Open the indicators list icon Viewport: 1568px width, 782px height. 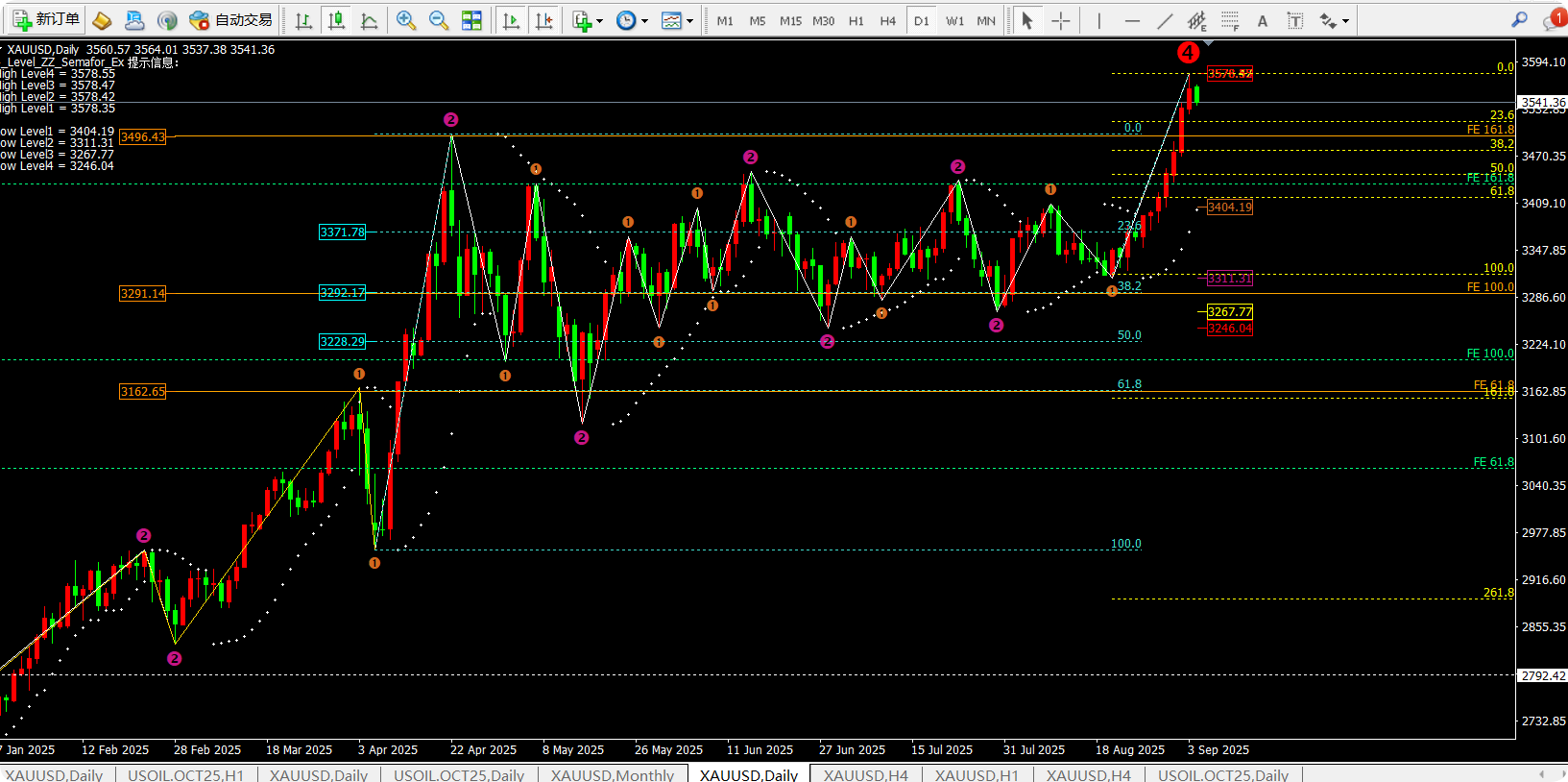pos(581,20)
